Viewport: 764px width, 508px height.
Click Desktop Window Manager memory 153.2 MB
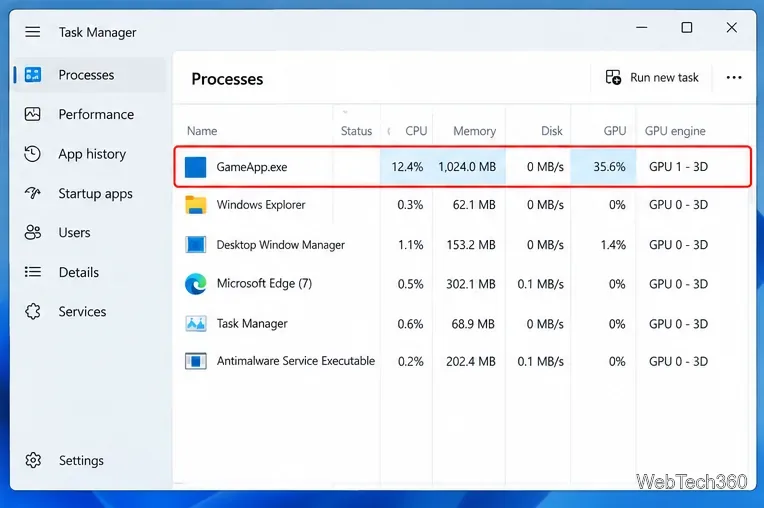(x=471, y=245)
